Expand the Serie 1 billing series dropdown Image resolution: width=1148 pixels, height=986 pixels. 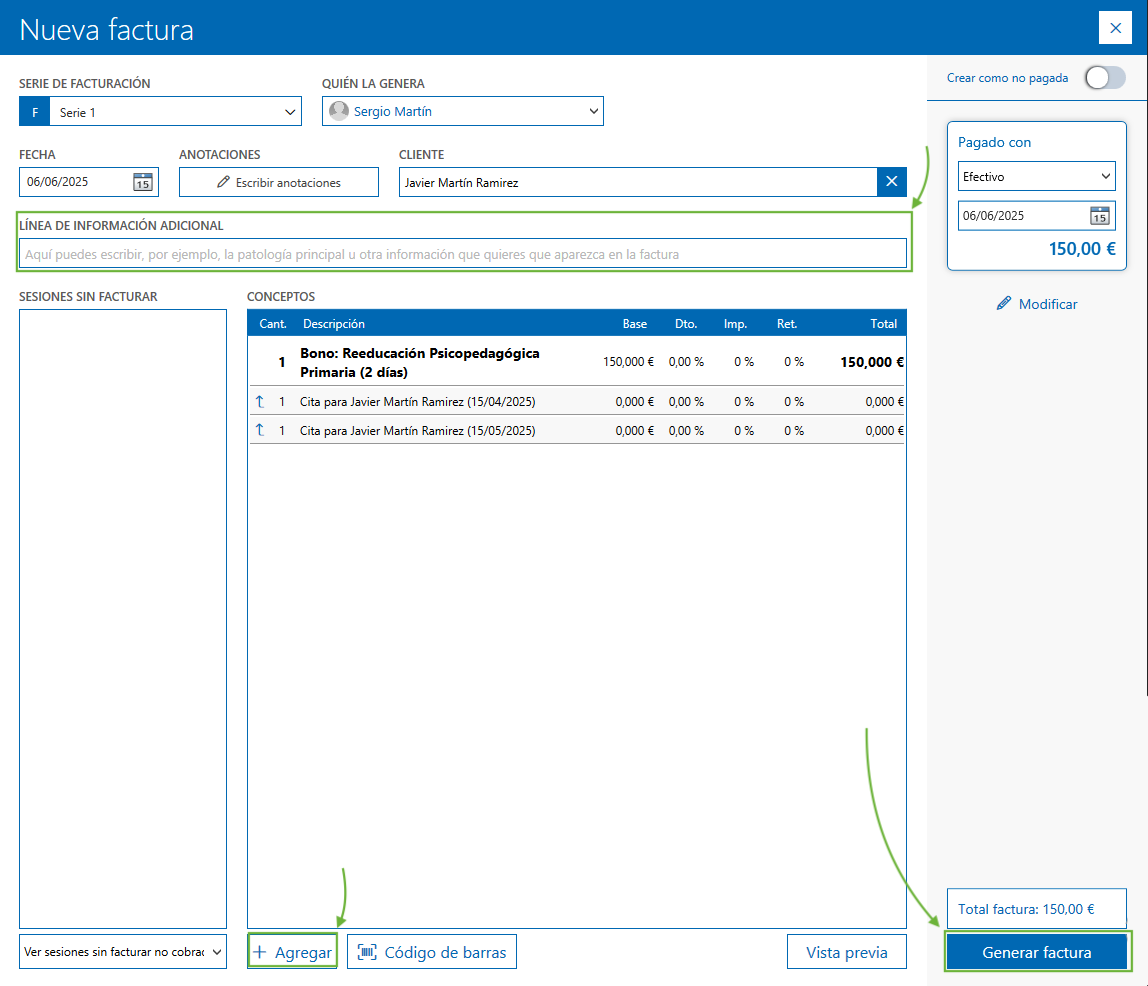point(290,112)
